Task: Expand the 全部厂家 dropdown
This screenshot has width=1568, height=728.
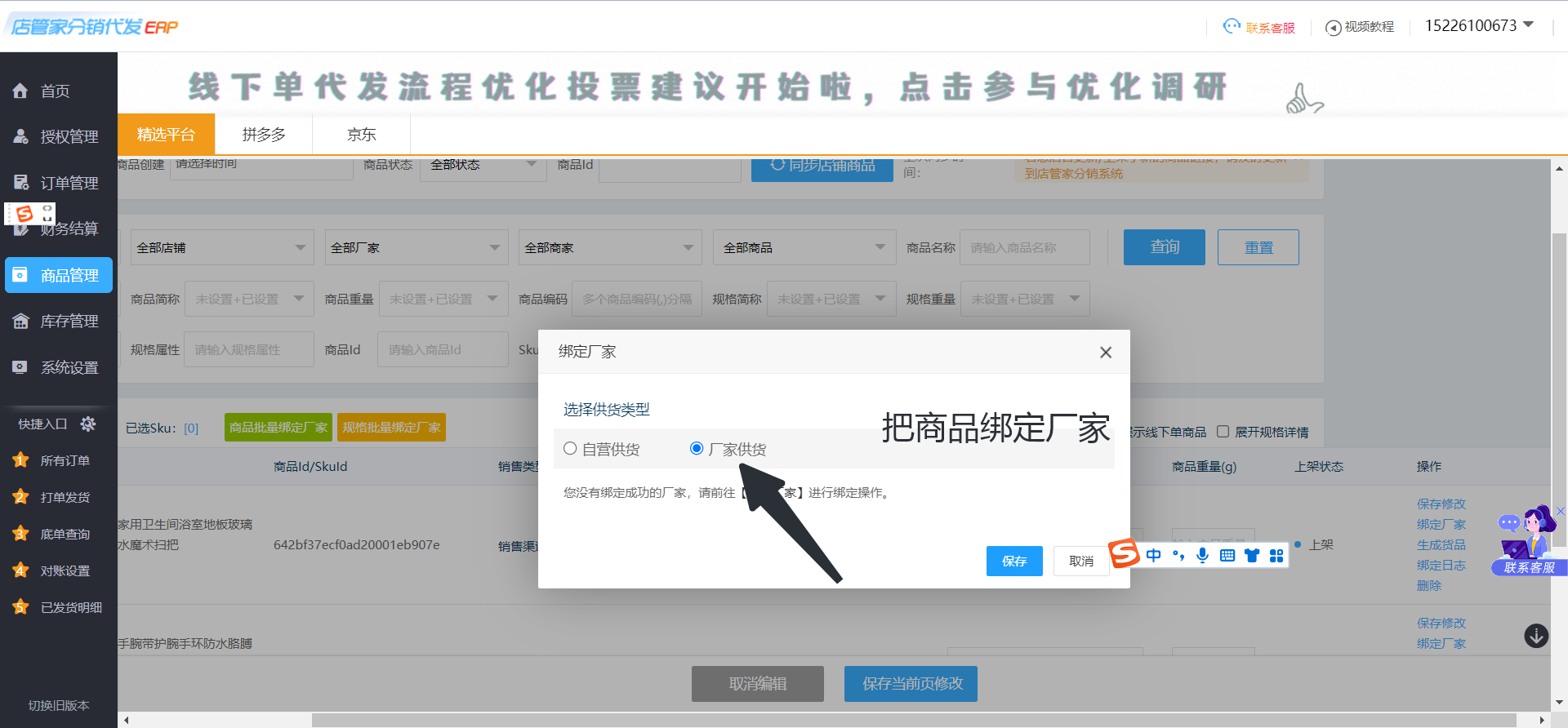Action: point(415,247)
